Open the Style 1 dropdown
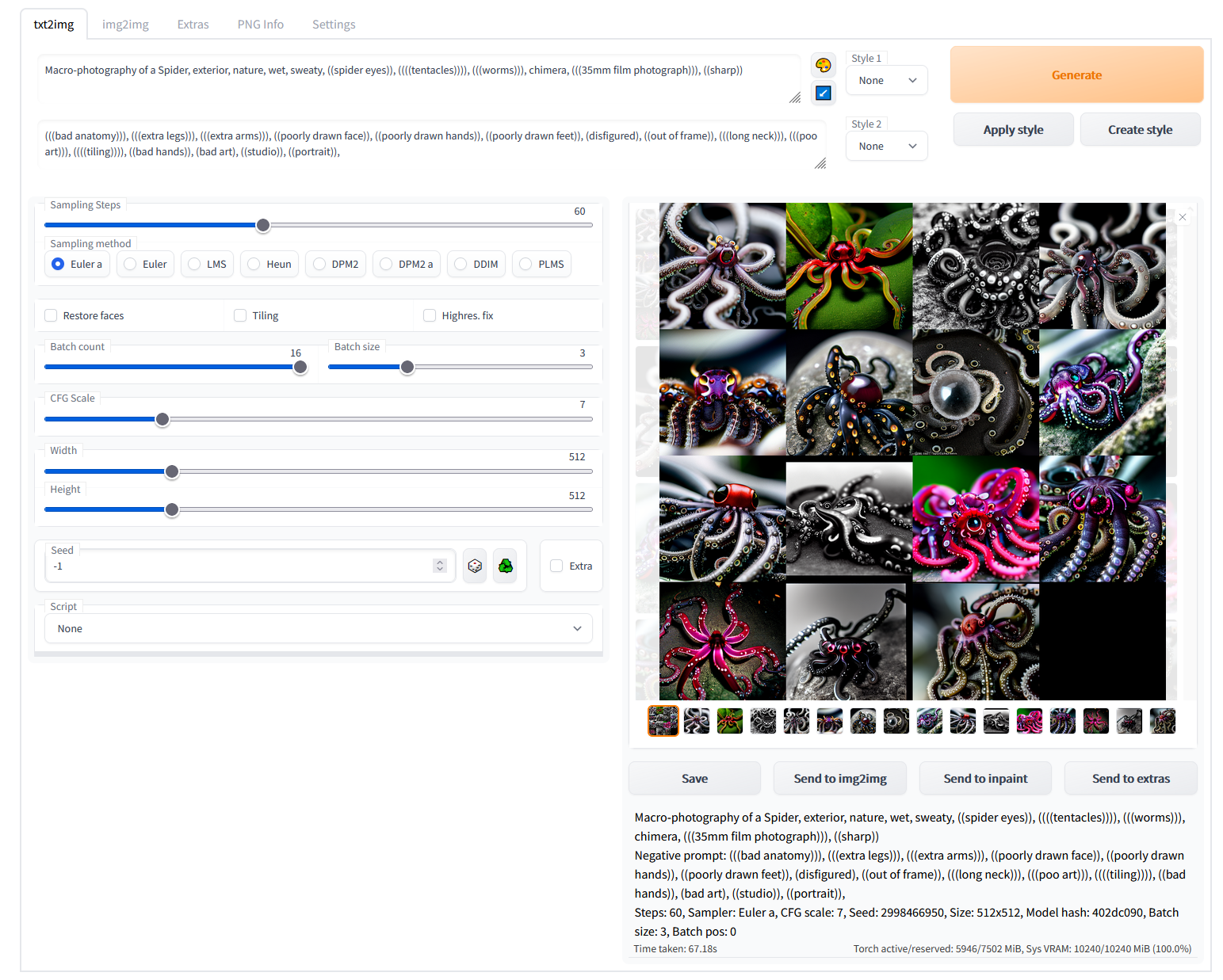Screen dimensions: 1223x980 point(886,81)
